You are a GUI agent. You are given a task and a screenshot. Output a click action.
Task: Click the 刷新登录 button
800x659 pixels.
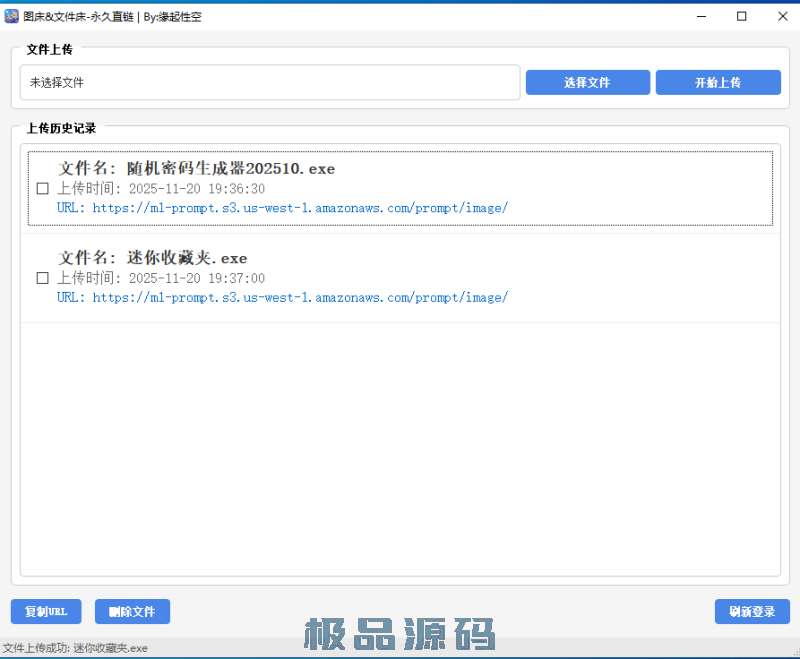click(x=752, y=611)
